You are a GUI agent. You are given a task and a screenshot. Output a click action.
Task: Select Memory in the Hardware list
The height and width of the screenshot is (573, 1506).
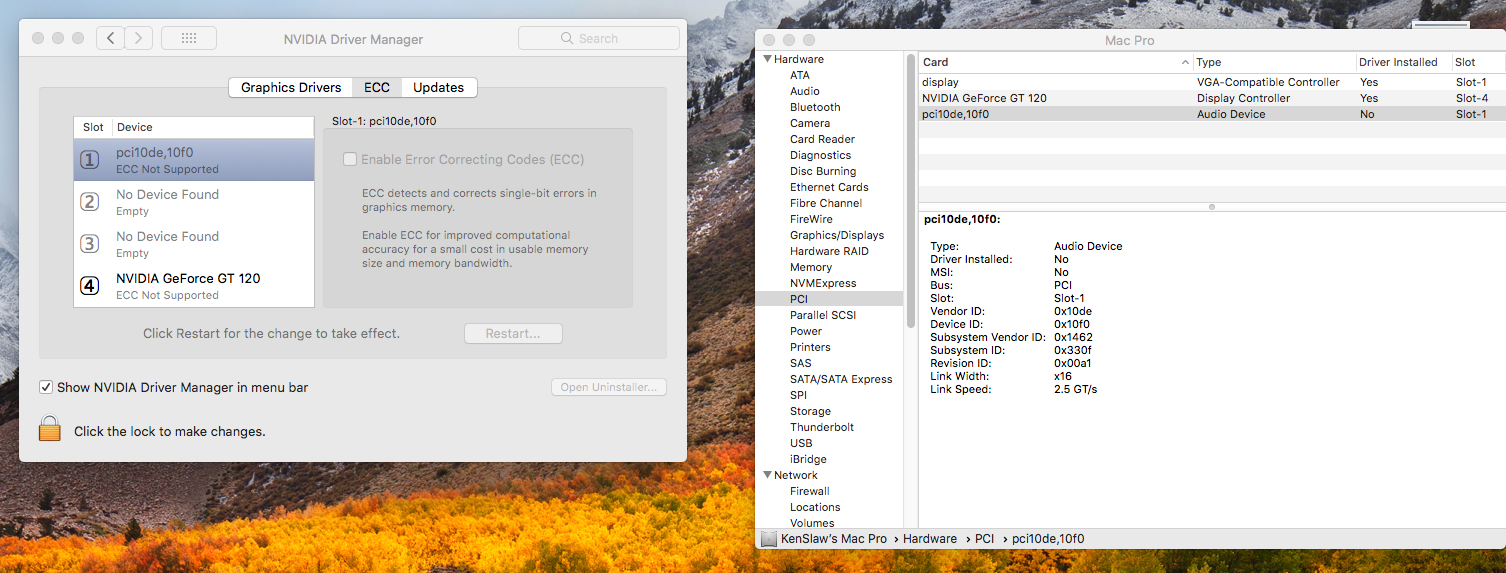[811, 267]
